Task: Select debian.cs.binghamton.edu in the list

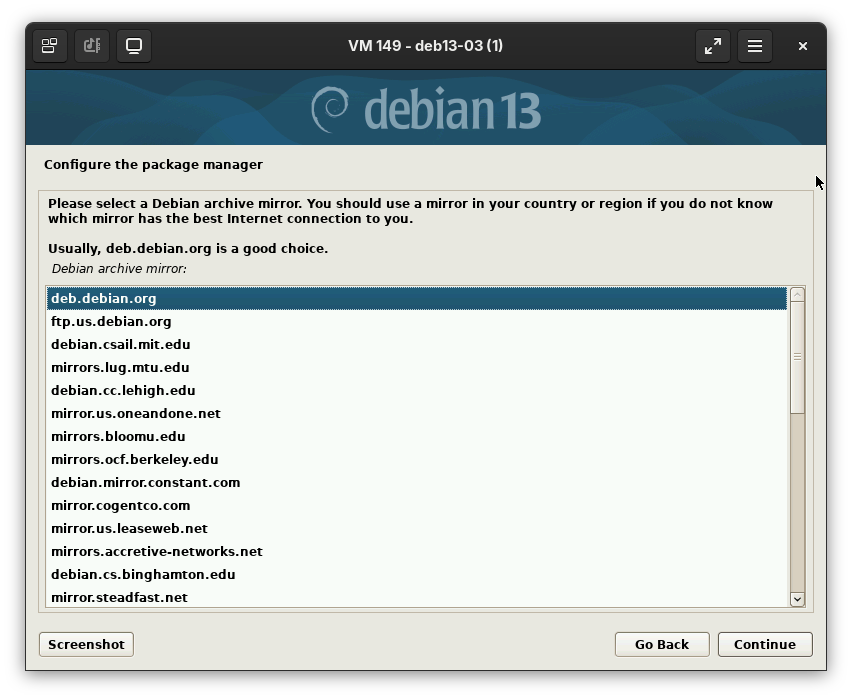Action: coord(143,574)
